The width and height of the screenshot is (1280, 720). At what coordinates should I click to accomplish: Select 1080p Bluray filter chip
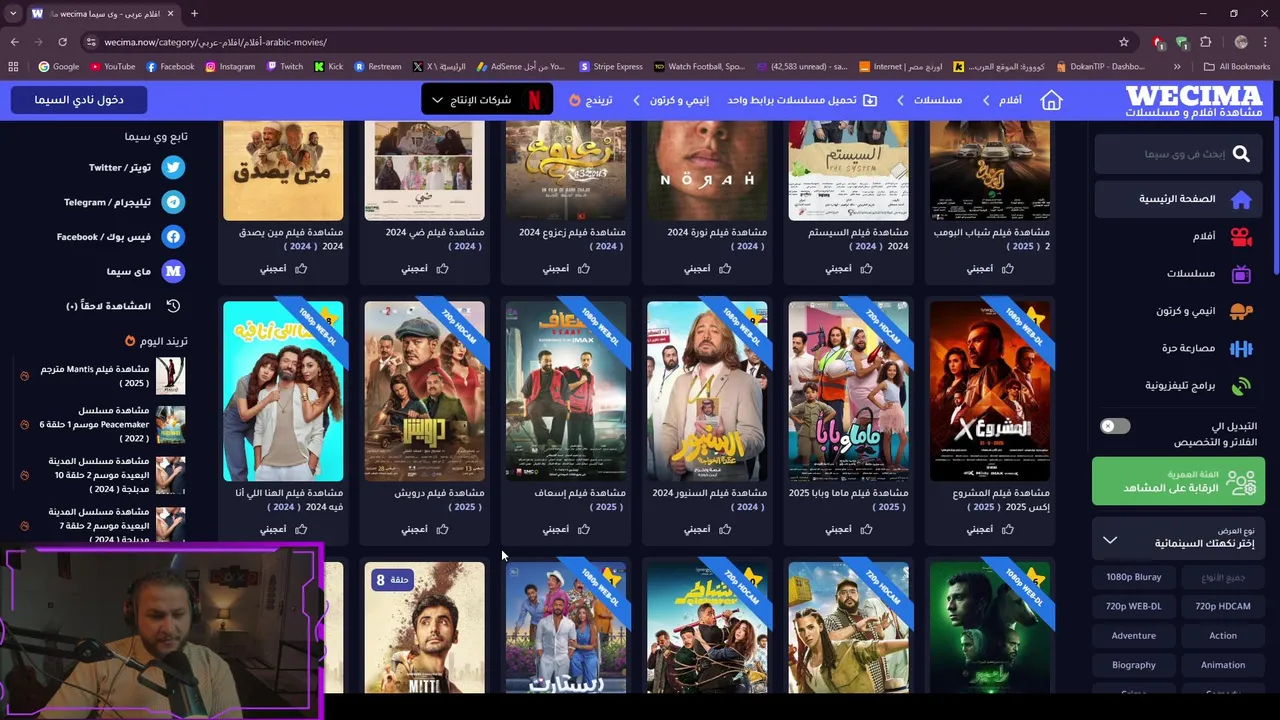[1133, 577]
